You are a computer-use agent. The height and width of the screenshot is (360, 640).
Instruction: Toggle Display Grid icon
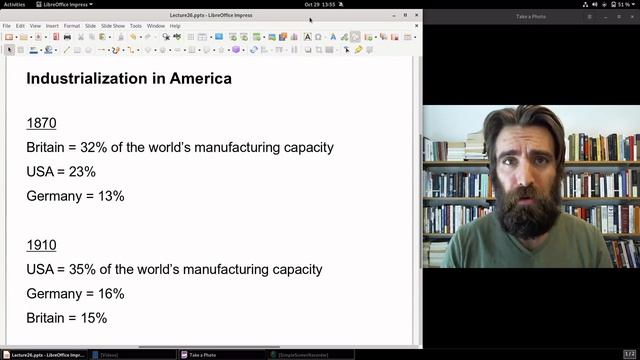tap(191, 37)
